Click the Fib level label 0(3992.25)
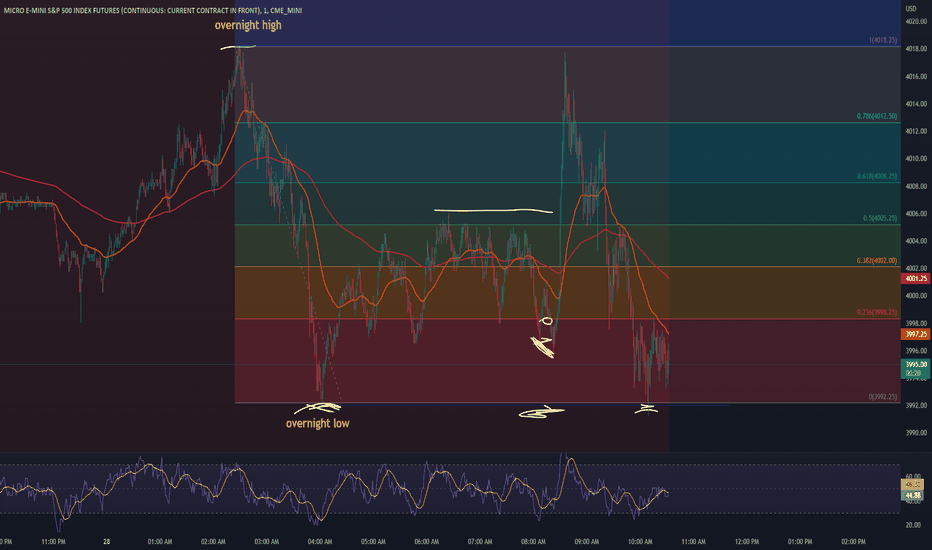This screenshot has width=932, height=550. point(883,397)
